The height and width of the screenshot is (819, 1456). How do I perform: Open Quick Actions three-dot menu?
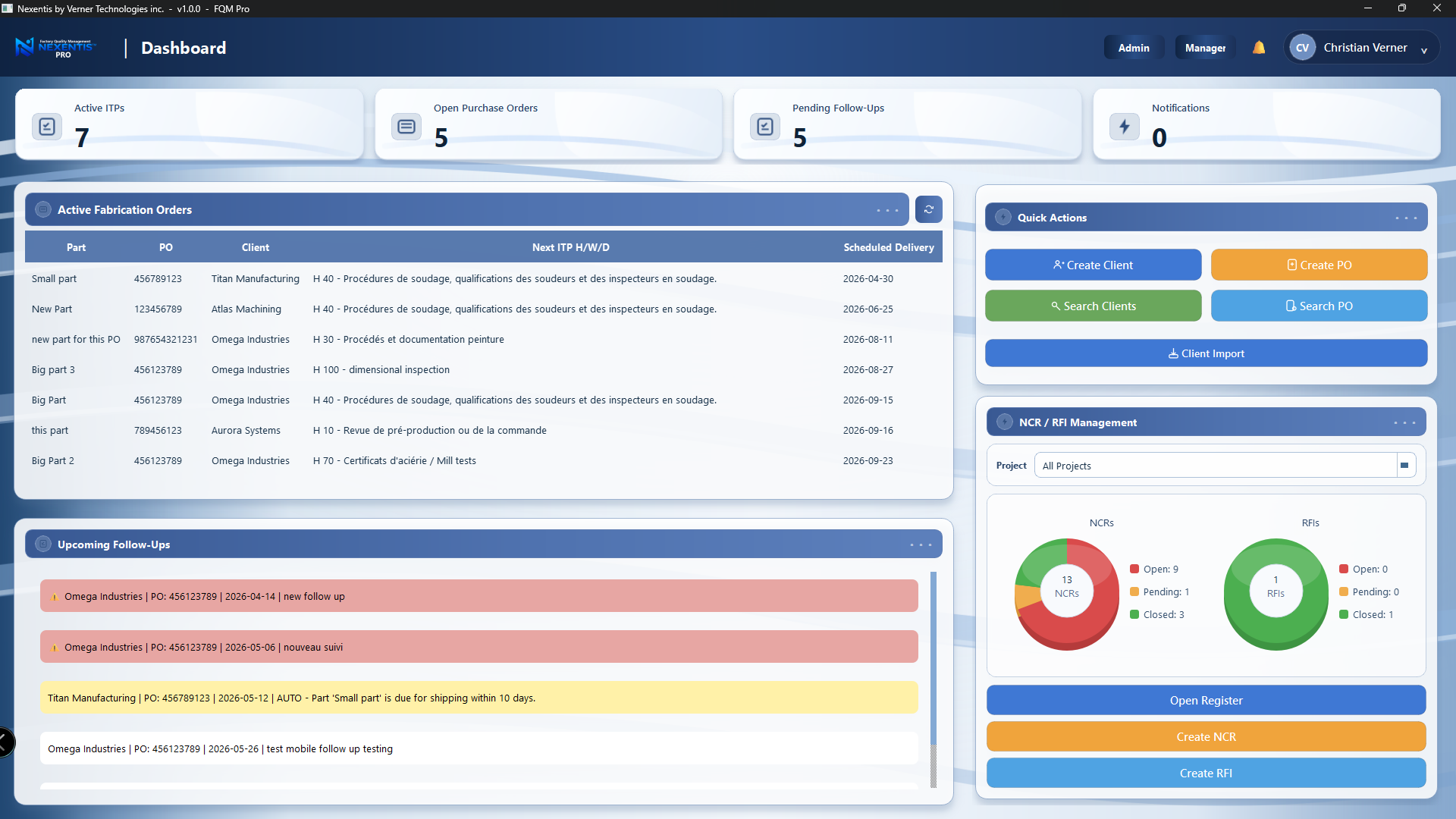click(1406, 218)
